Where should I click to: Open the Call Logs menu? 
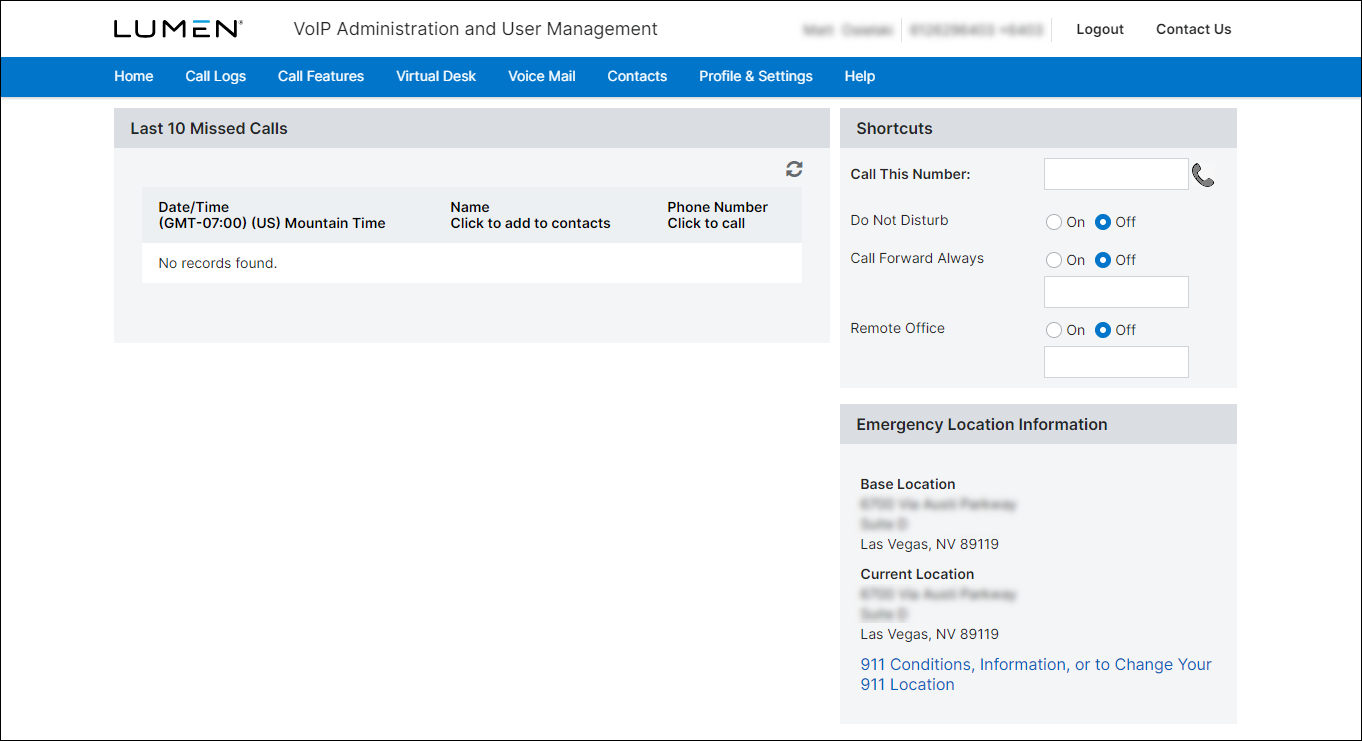(x=215, y=76)
